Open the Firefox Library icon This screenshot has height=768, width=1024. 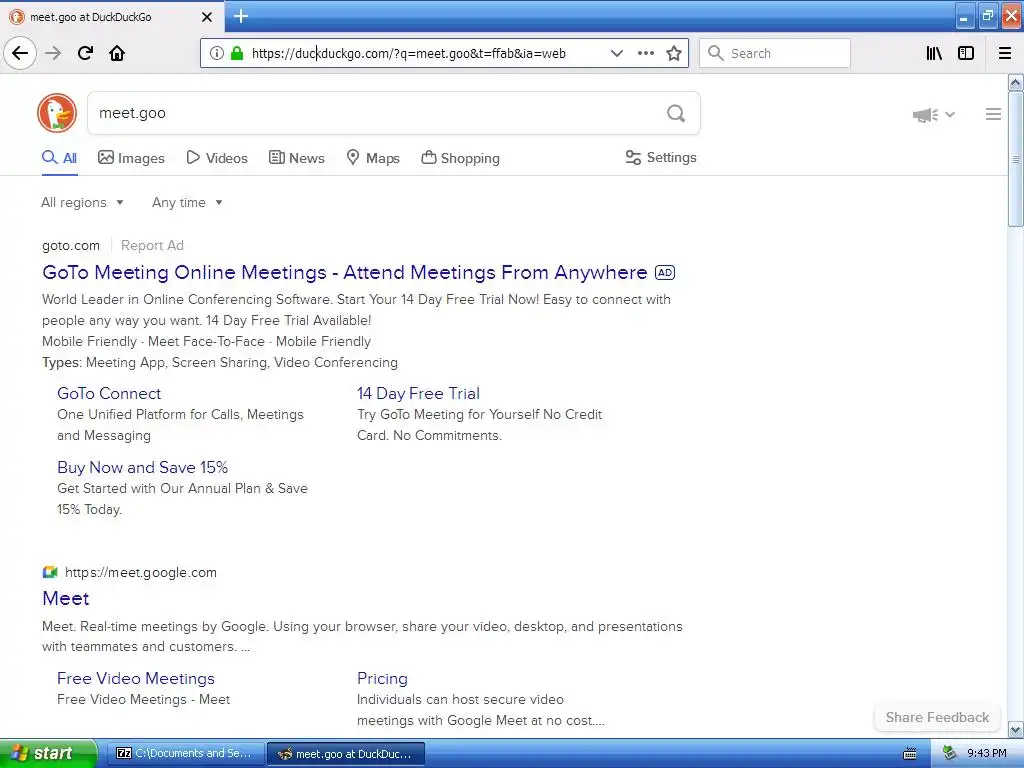coord(934,54)
